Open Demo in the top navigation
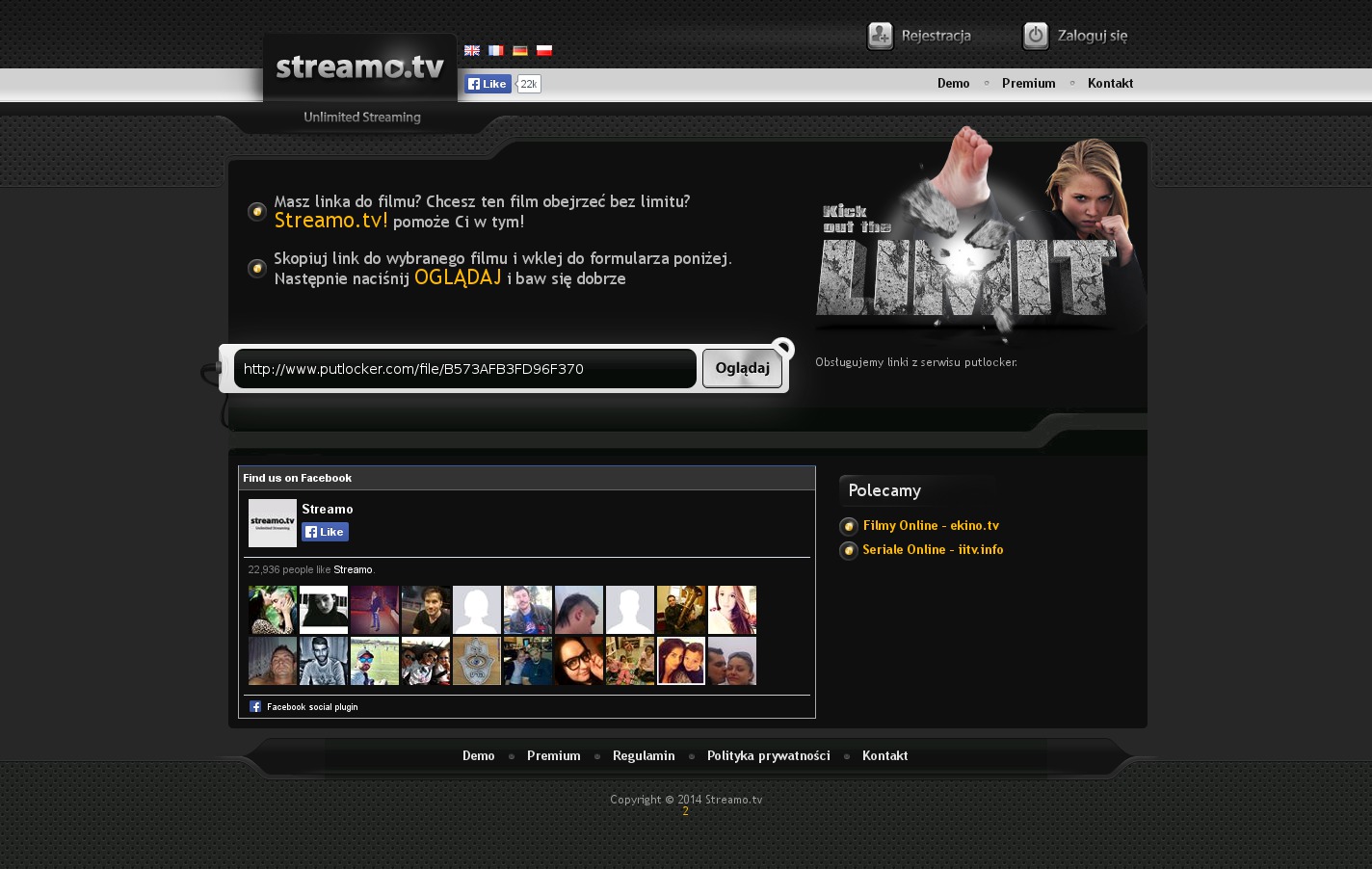The width and height of the screenshot is (1372, 869). 953,84
